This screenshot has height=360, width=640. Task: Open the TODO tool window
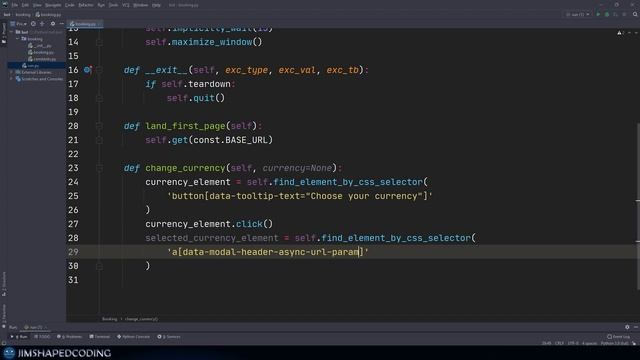point(42,337)
